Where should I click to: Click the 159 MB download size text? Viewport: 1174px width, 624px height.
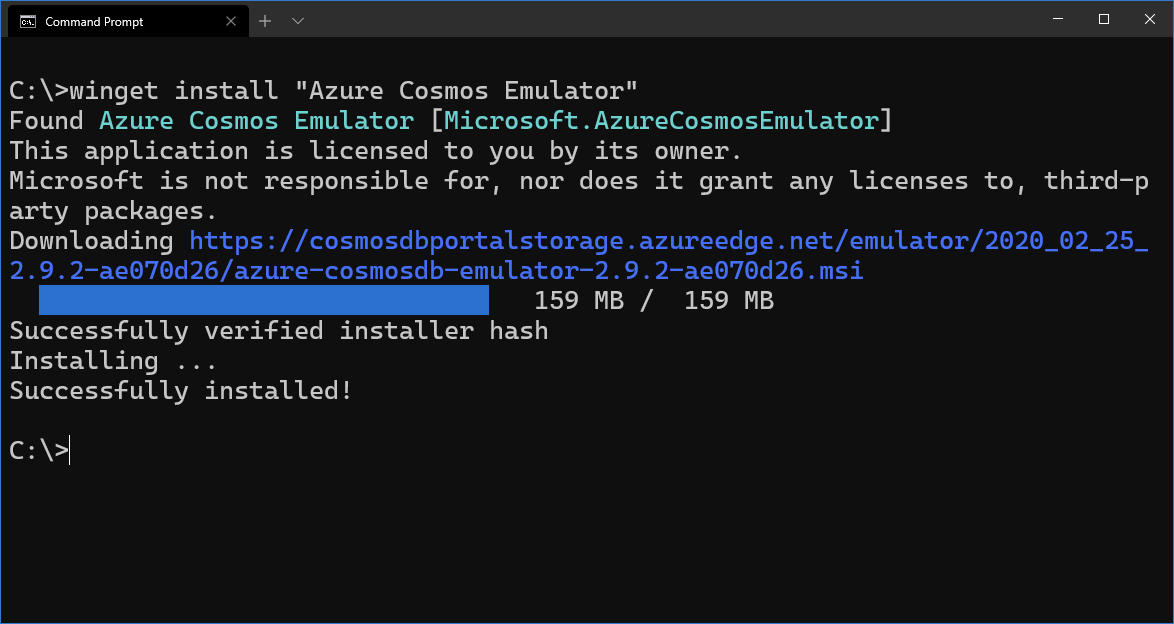pos(654,301)
